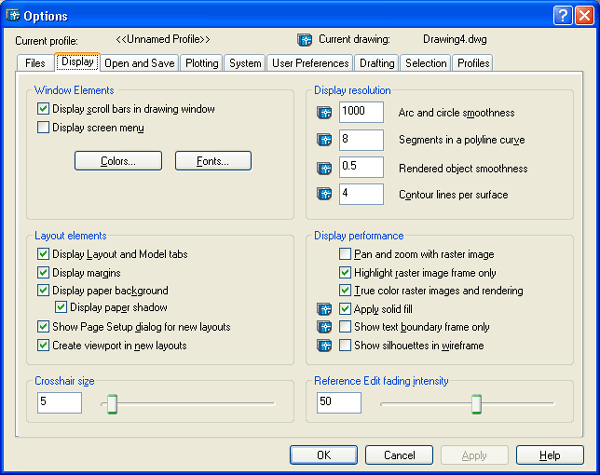The width and height of the screenshot is (600, 475).
Task: Enable Pan and zoom with raster image
Action: pos(346,255)
